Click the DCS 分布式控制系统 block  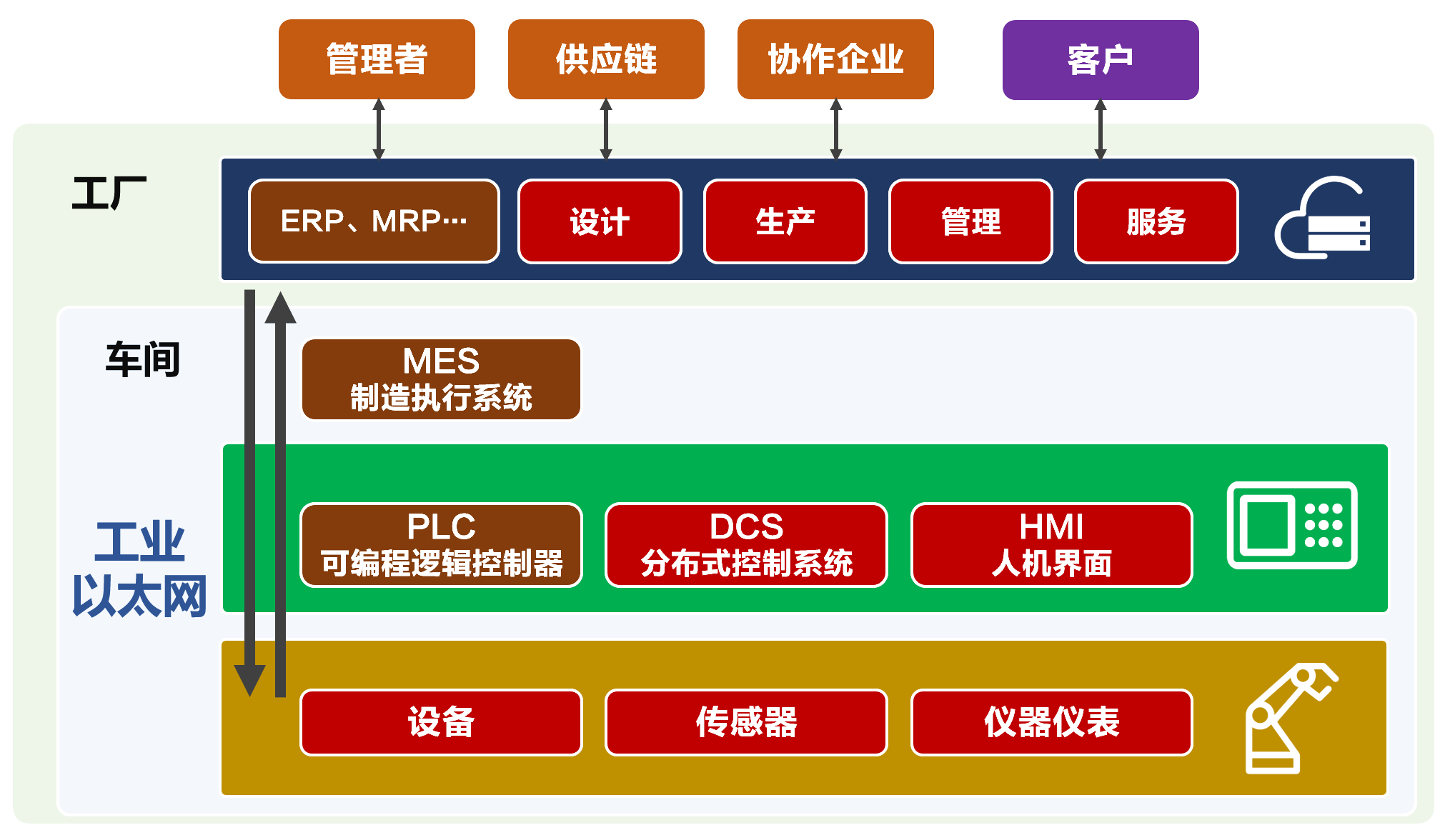pyautogui.click(x=746, y=545)
